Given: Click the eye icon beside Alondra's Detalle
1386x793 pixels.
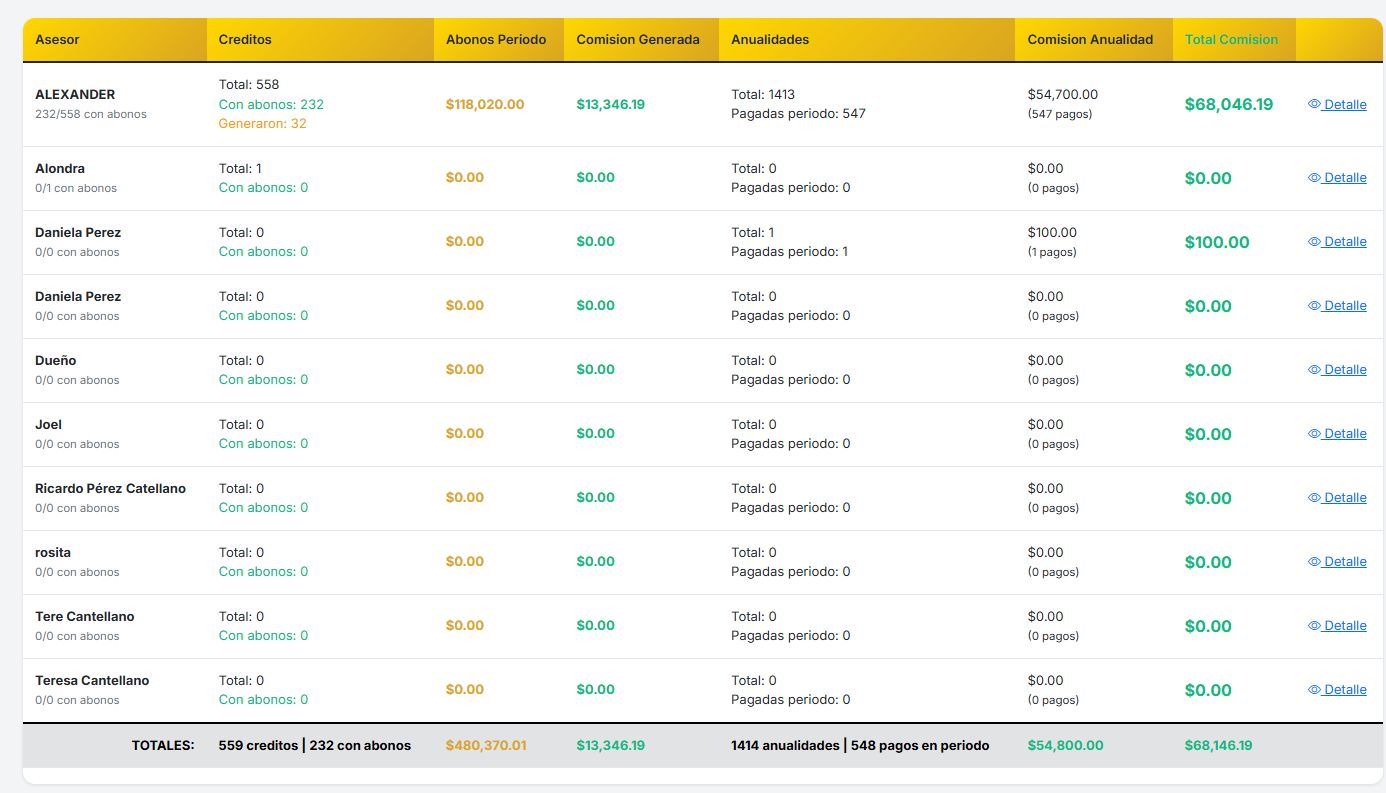Looking at the screenshot, I should [x=1314, y=177].
